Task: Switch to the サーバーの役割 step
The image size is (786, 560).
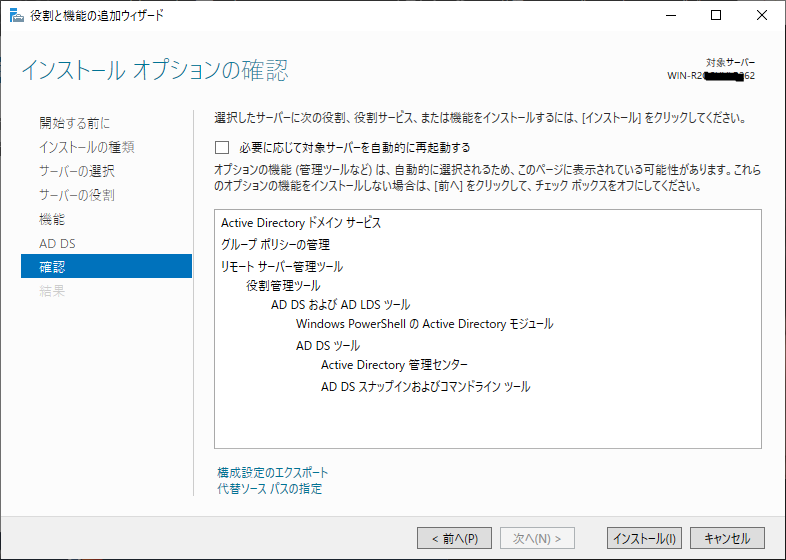Action: coord(77,195)
